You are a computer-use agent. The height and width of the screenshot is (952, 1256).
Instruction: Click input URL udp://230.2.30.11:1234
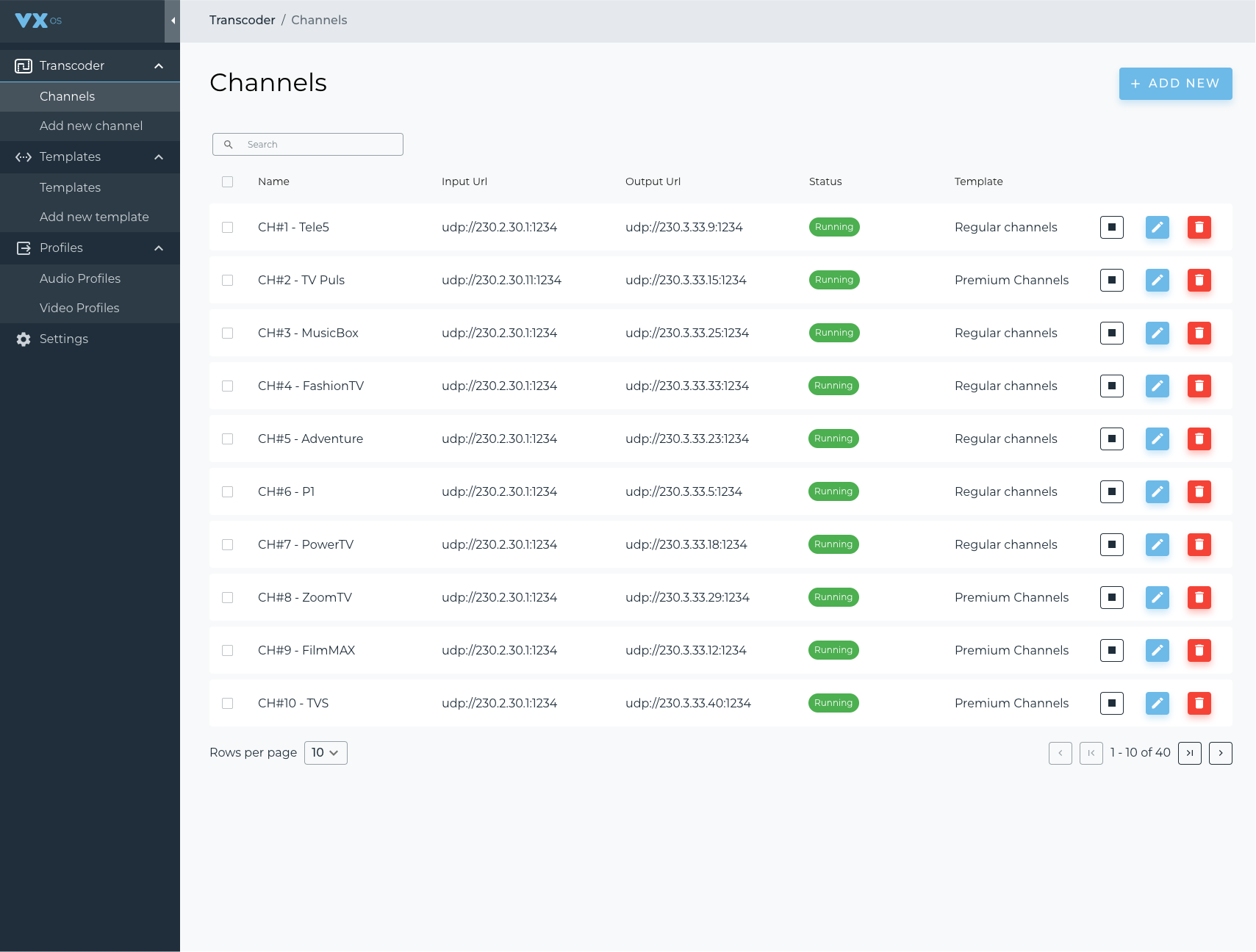pyautogui.click(x=501, y=280)
